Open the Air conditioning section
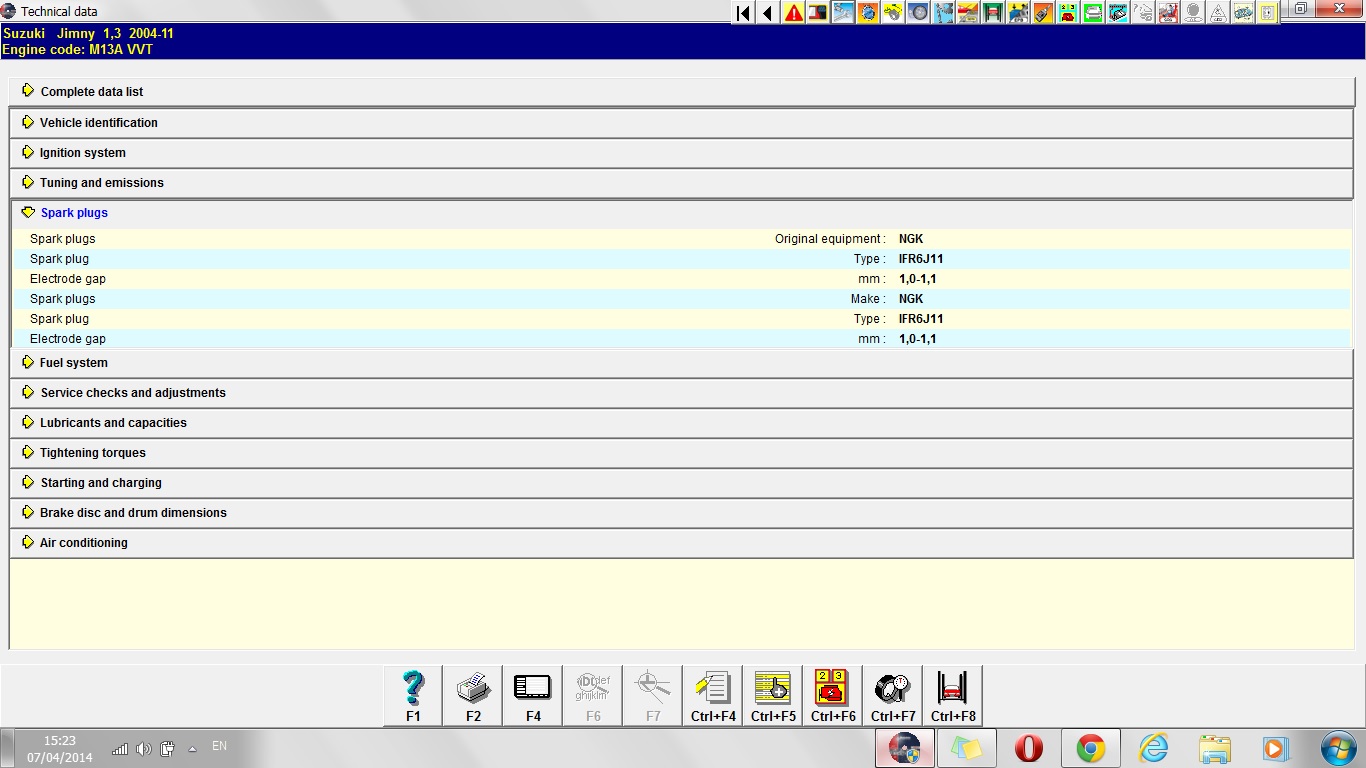The width and height of the screenshot is (1366, 768). click(x=83, y=543)
